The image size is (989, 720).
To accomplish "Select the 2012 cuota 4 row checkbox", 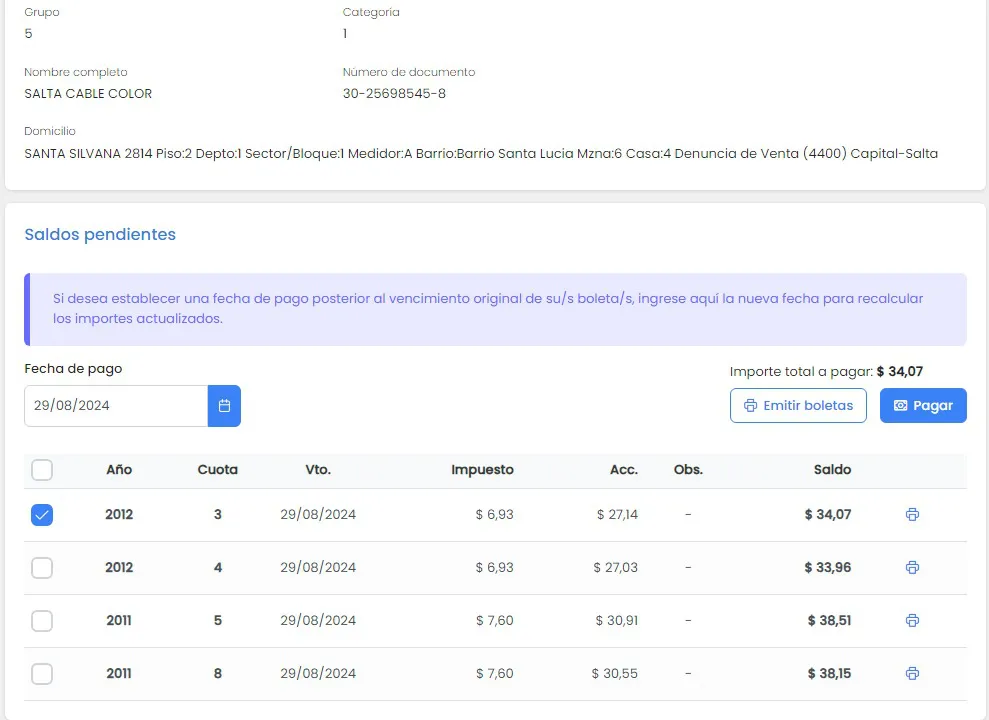I will (x=42, y=568).
